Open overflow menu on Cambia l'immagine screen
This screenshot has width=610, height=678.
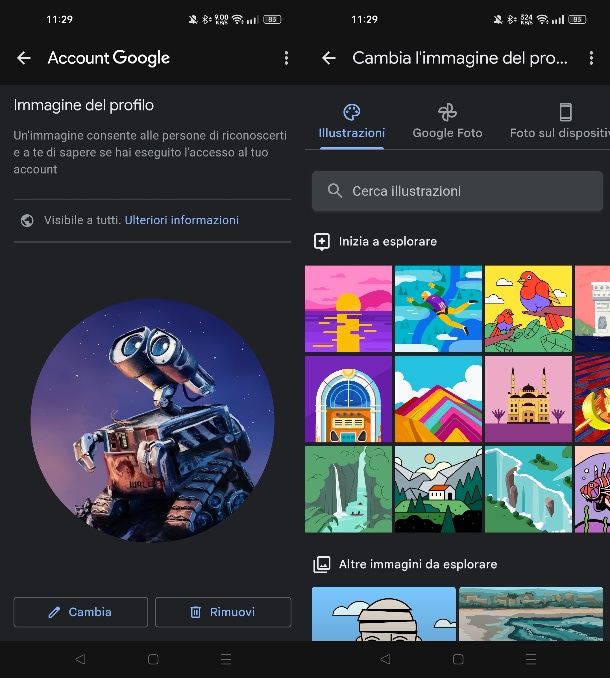(591, 58)
